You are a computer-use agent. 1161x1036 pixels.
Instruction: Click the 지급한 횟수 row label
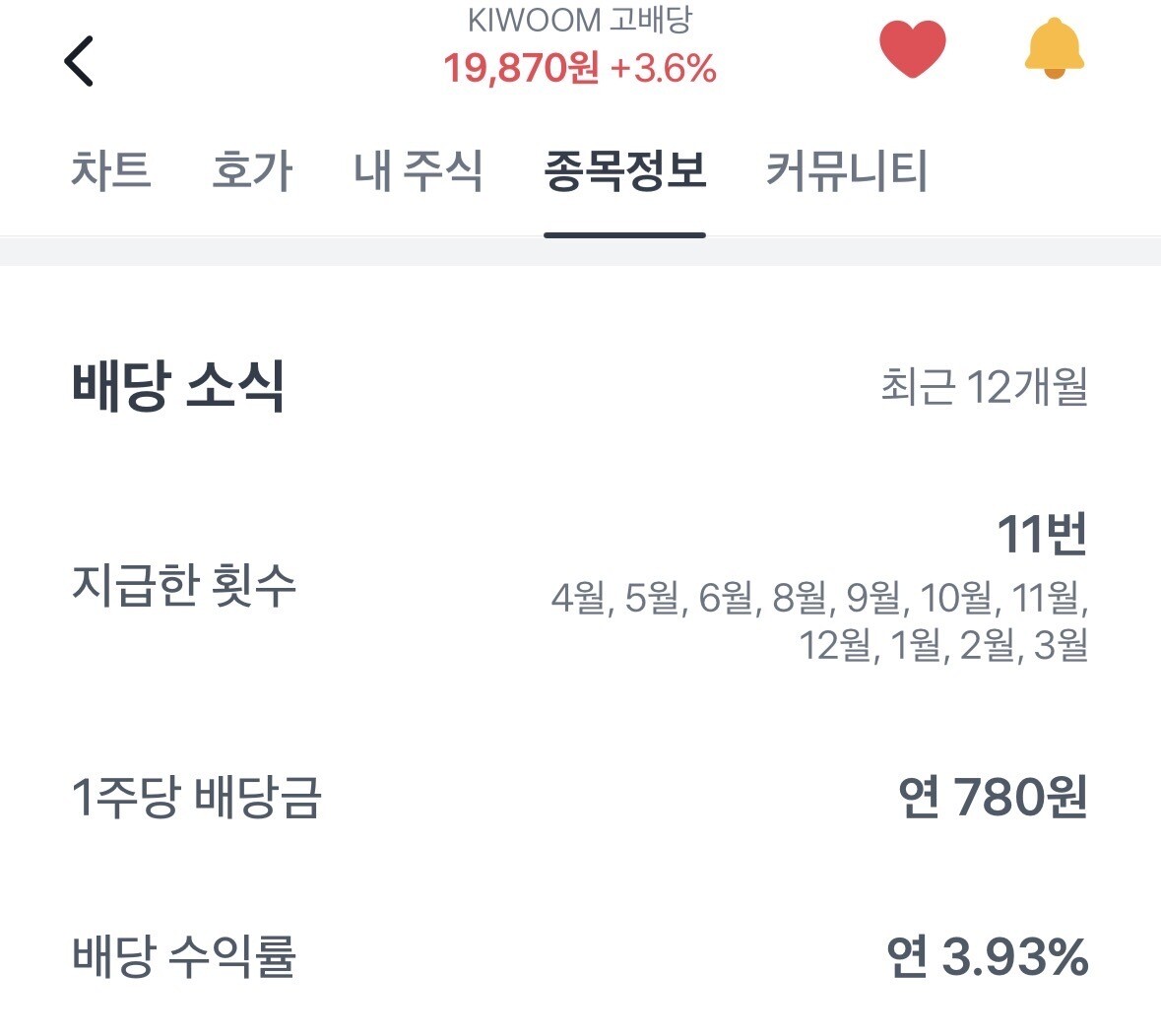point(184,585)
